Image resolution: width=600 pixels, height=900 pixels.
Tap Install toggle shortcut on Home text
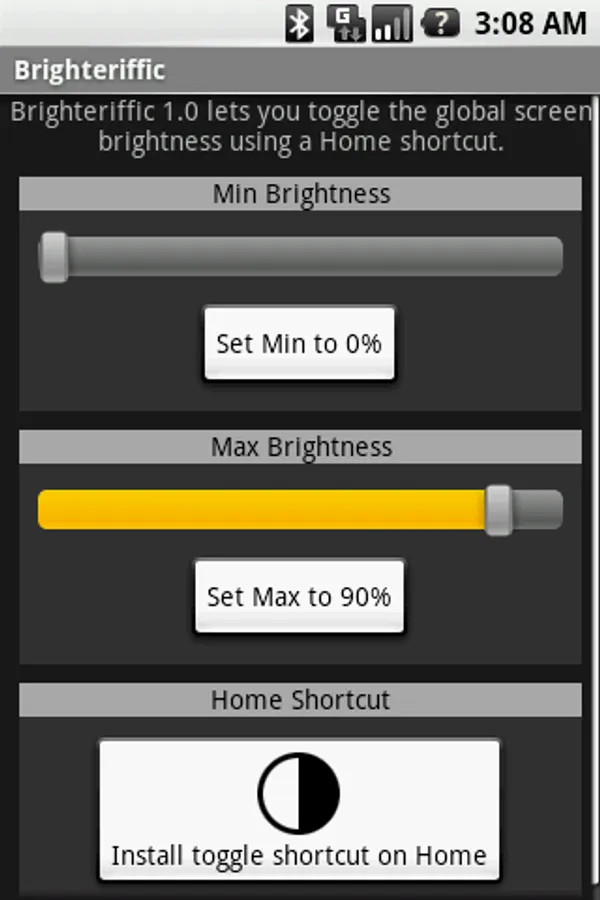tap(299, 856)
